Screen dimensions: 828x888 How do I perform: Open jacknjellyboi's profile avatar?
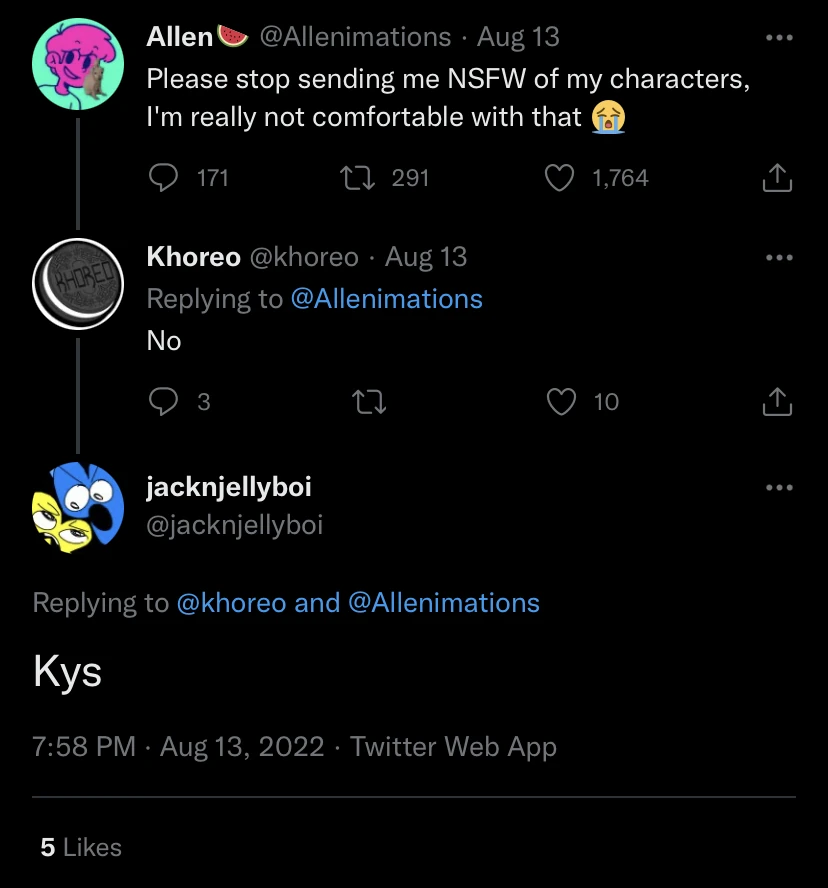77,508
